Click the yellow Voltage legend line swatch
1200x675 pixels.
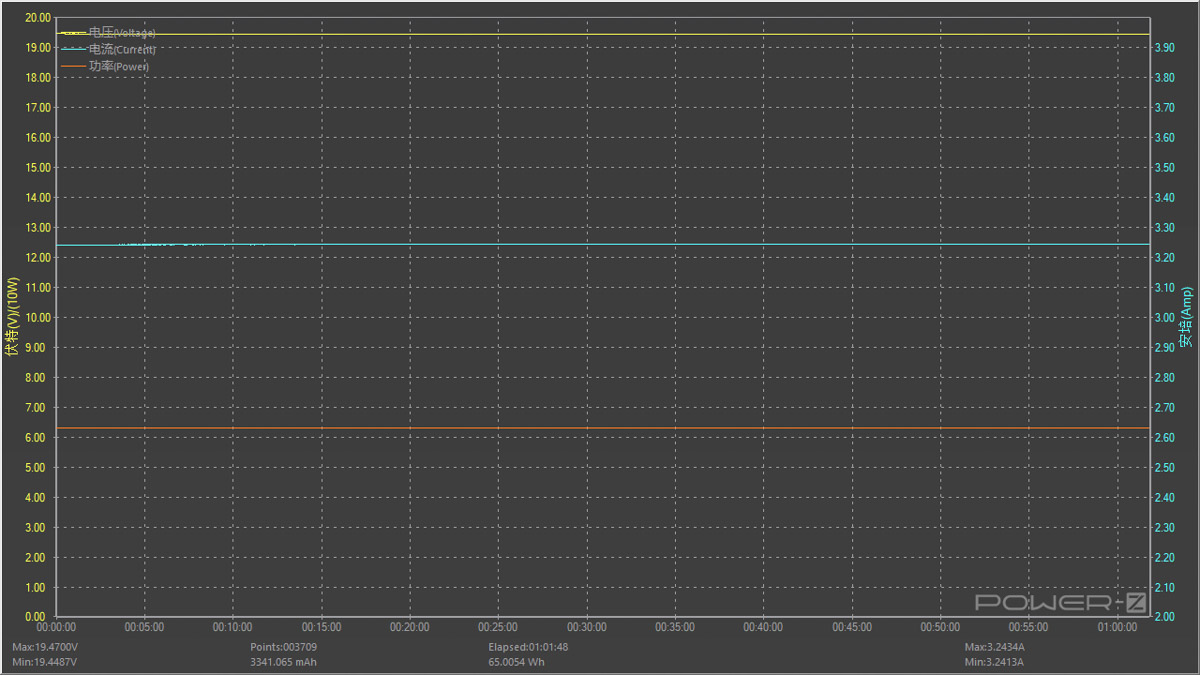click(x=74, y=33)
